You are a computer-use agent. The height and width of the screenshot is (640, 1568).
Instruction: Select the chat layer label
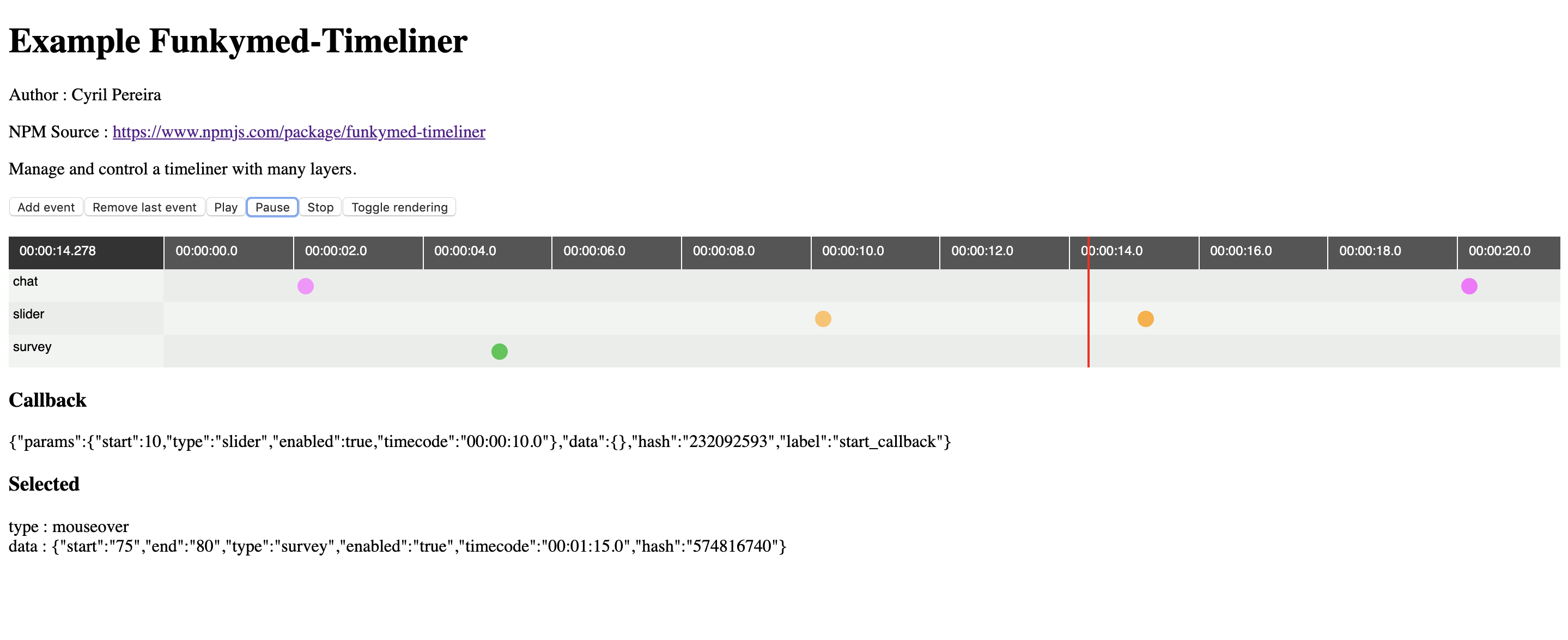26,281
